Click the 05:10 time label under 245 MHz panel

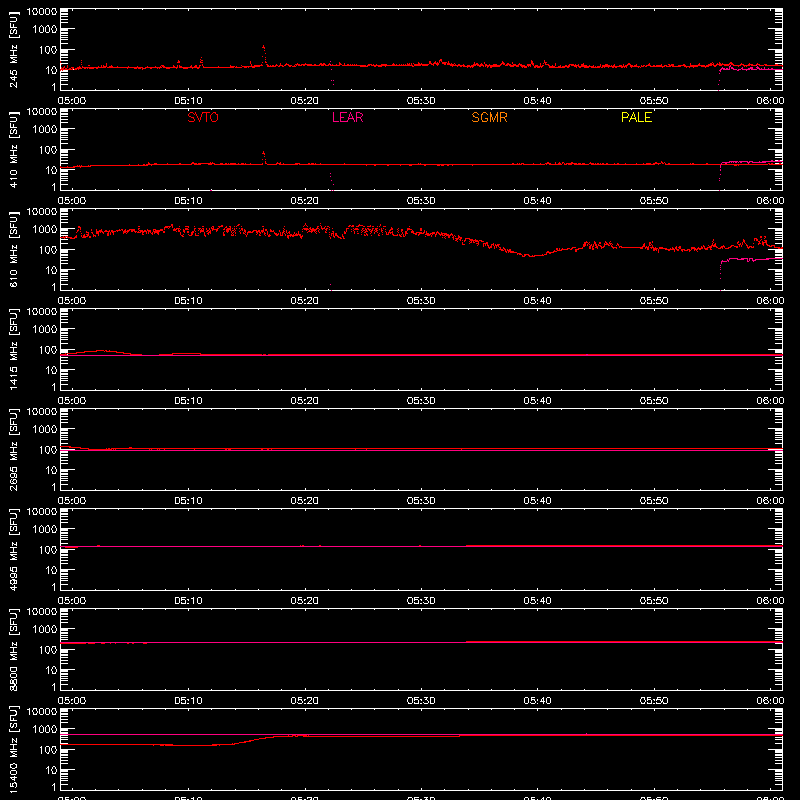(x=188, y=101)
